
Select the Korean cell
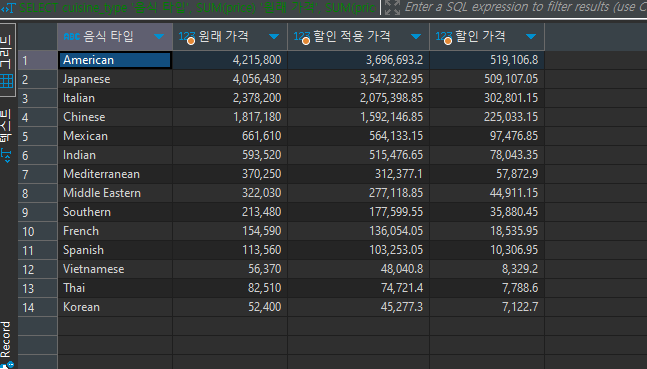click(115, 307)
